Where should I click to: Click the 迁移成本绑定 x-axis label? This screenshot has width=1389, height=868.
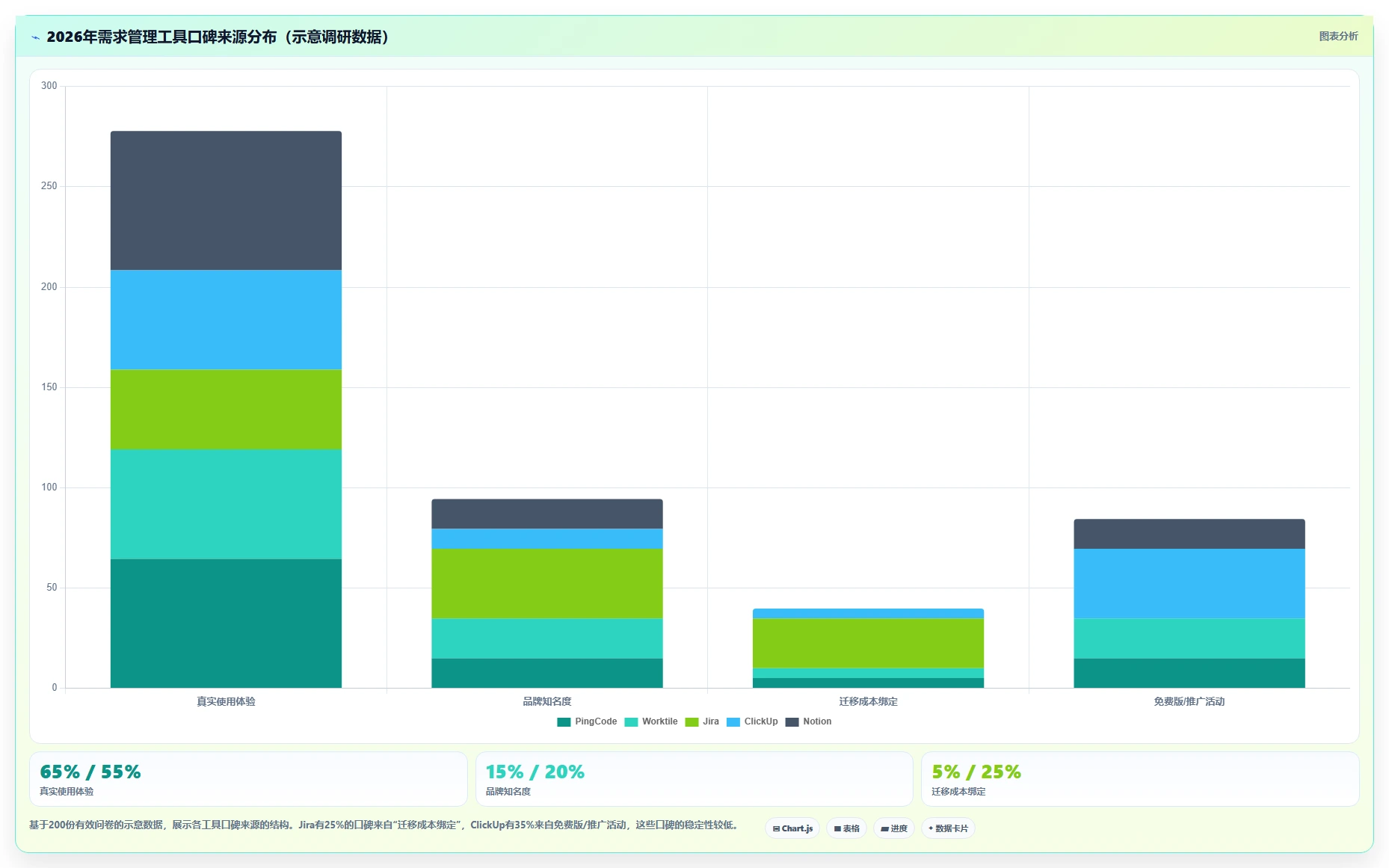point(868,701)
